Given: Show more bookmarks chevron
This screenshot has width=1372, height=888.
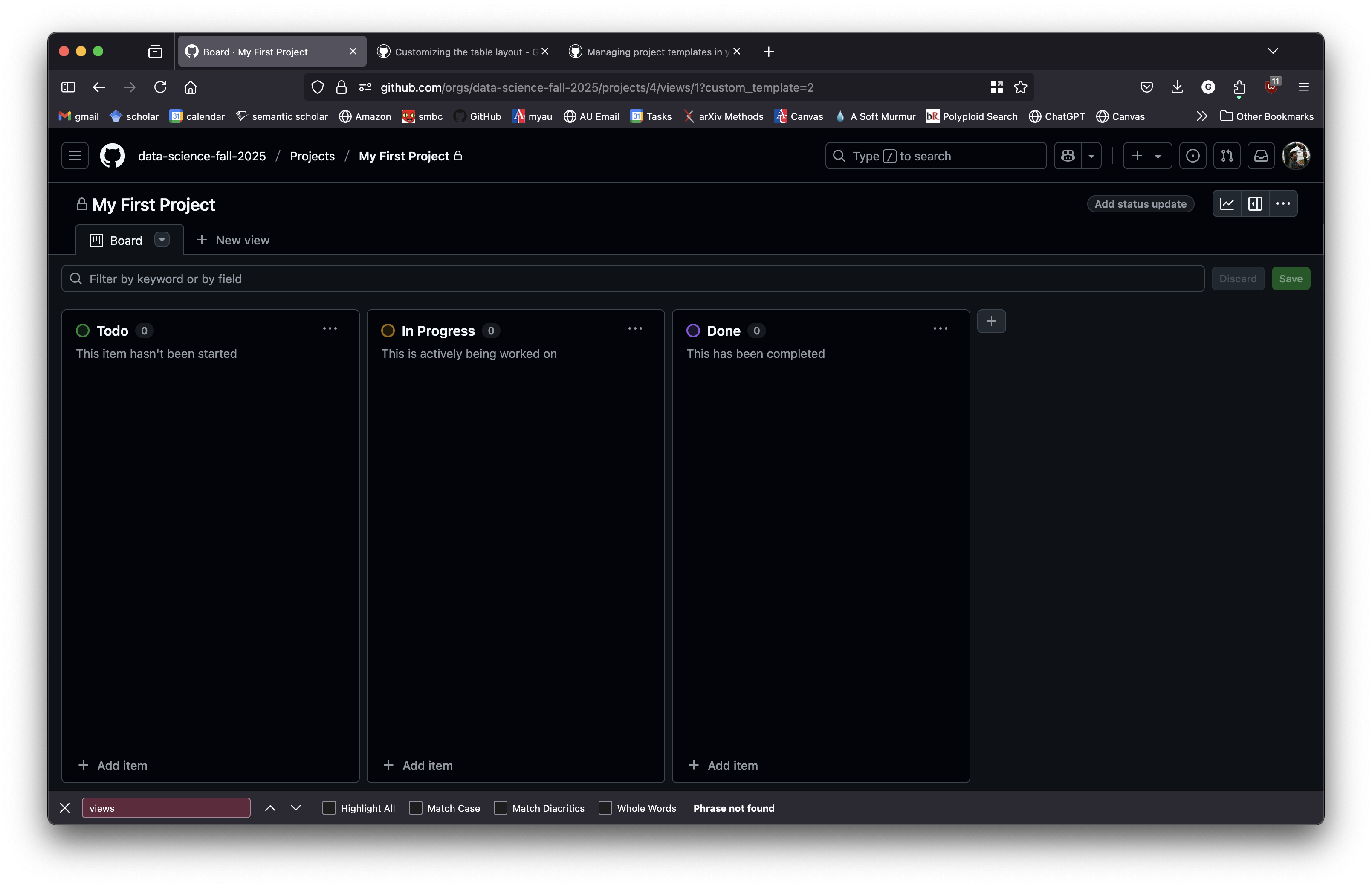Looking at the screenshot, I should pos(1201,116).
